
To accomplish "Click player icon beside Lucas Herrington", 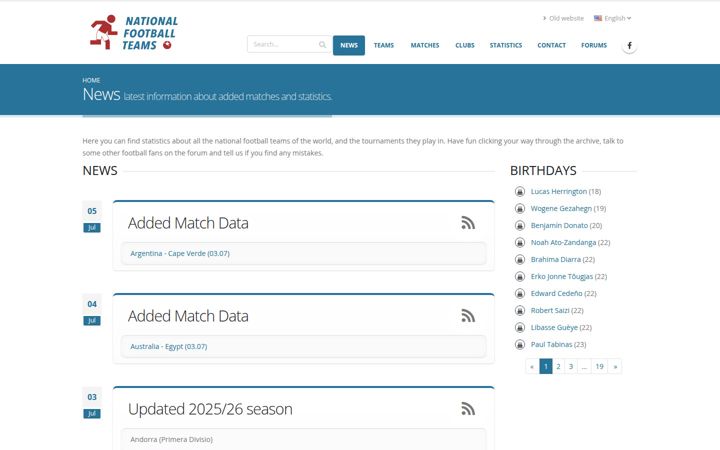I will pyautogui.click(x=520, y=191).
